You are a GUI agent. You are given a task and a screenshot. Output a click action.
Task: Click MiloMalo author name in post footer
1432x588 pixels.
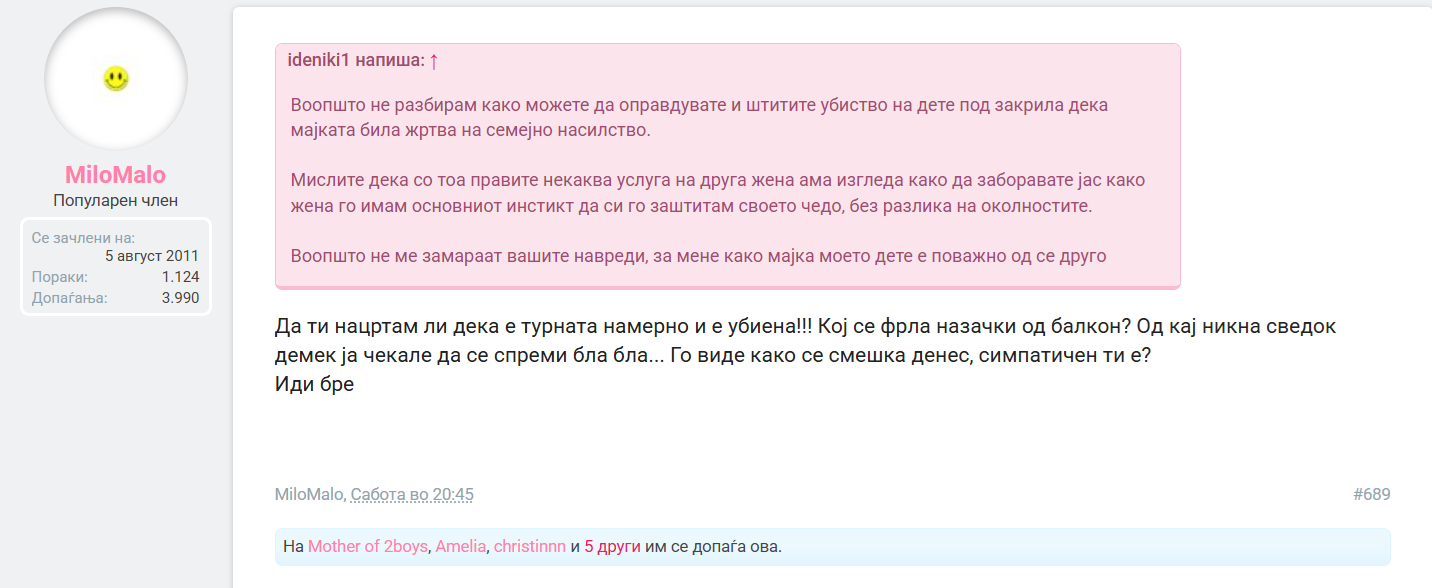click(310, 494)
